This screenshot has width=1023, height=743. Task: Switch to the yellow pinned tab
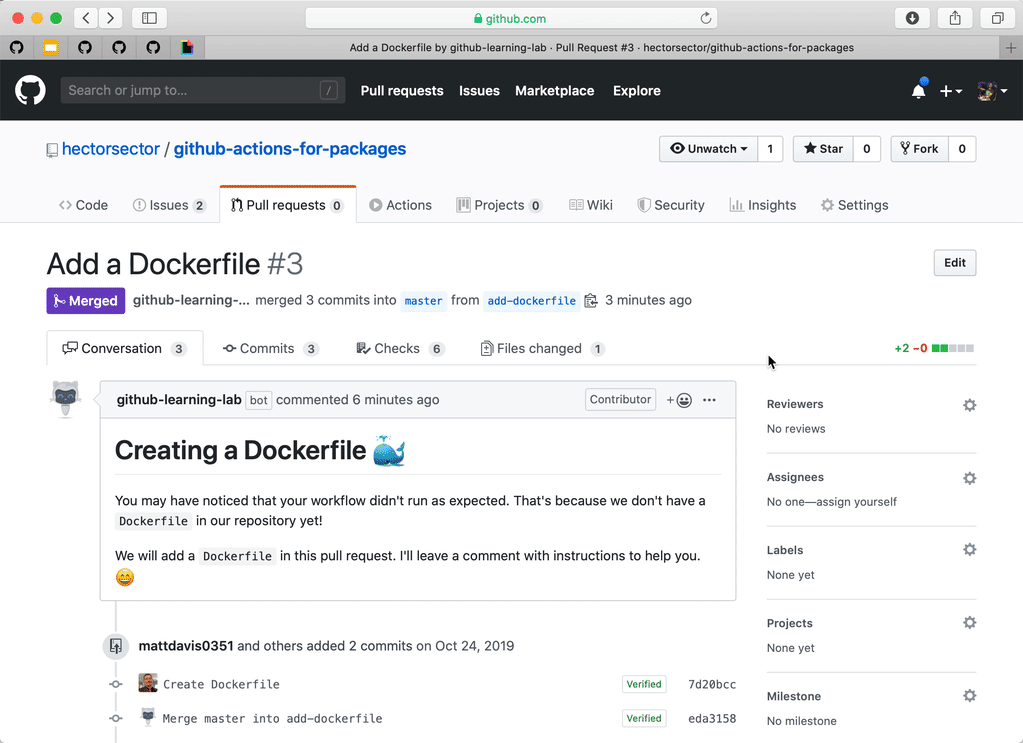[51, 48]
